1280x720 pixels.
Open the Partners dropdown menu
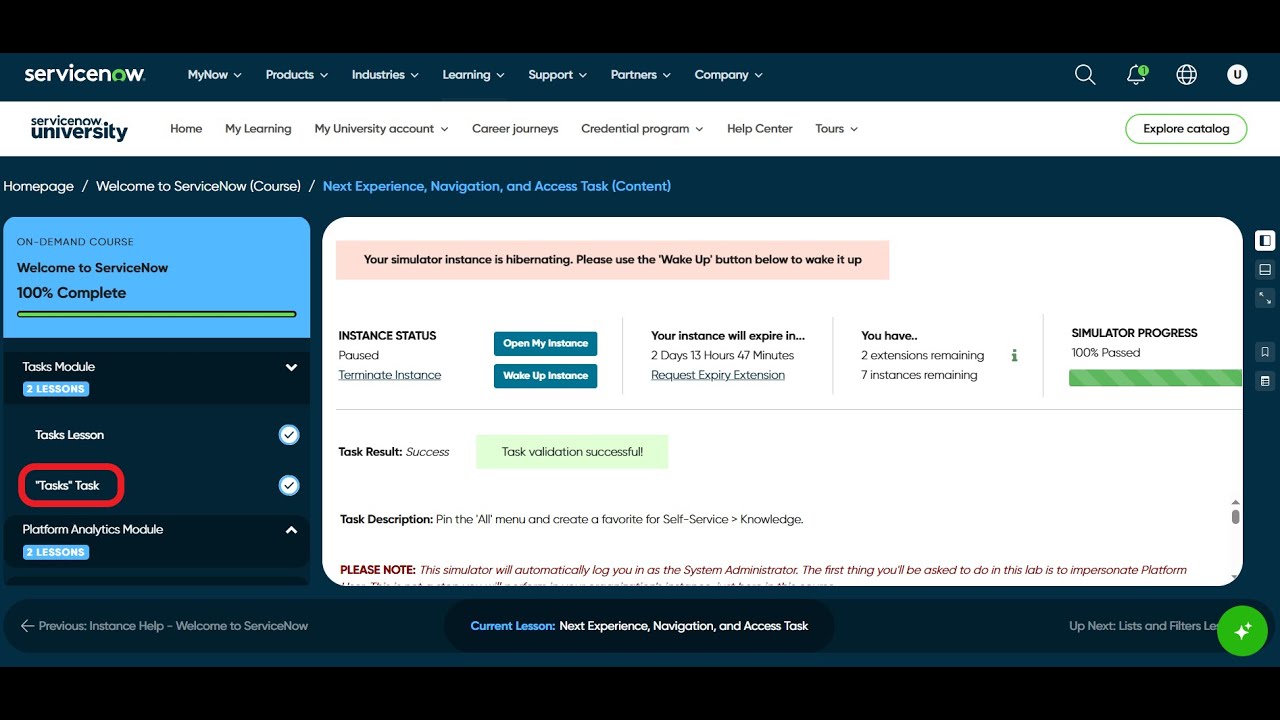[641, 75]
